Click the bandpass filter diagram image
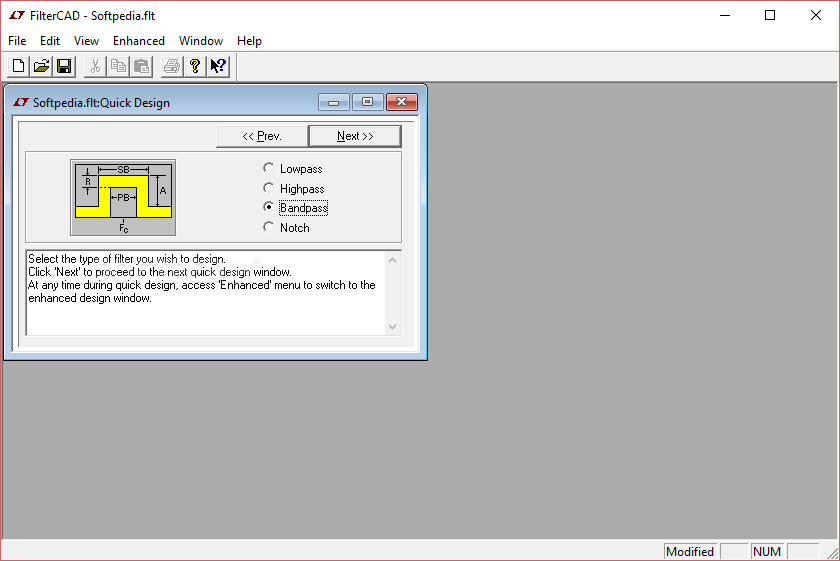This screenshot has width=840, height=561. point(123,197)
